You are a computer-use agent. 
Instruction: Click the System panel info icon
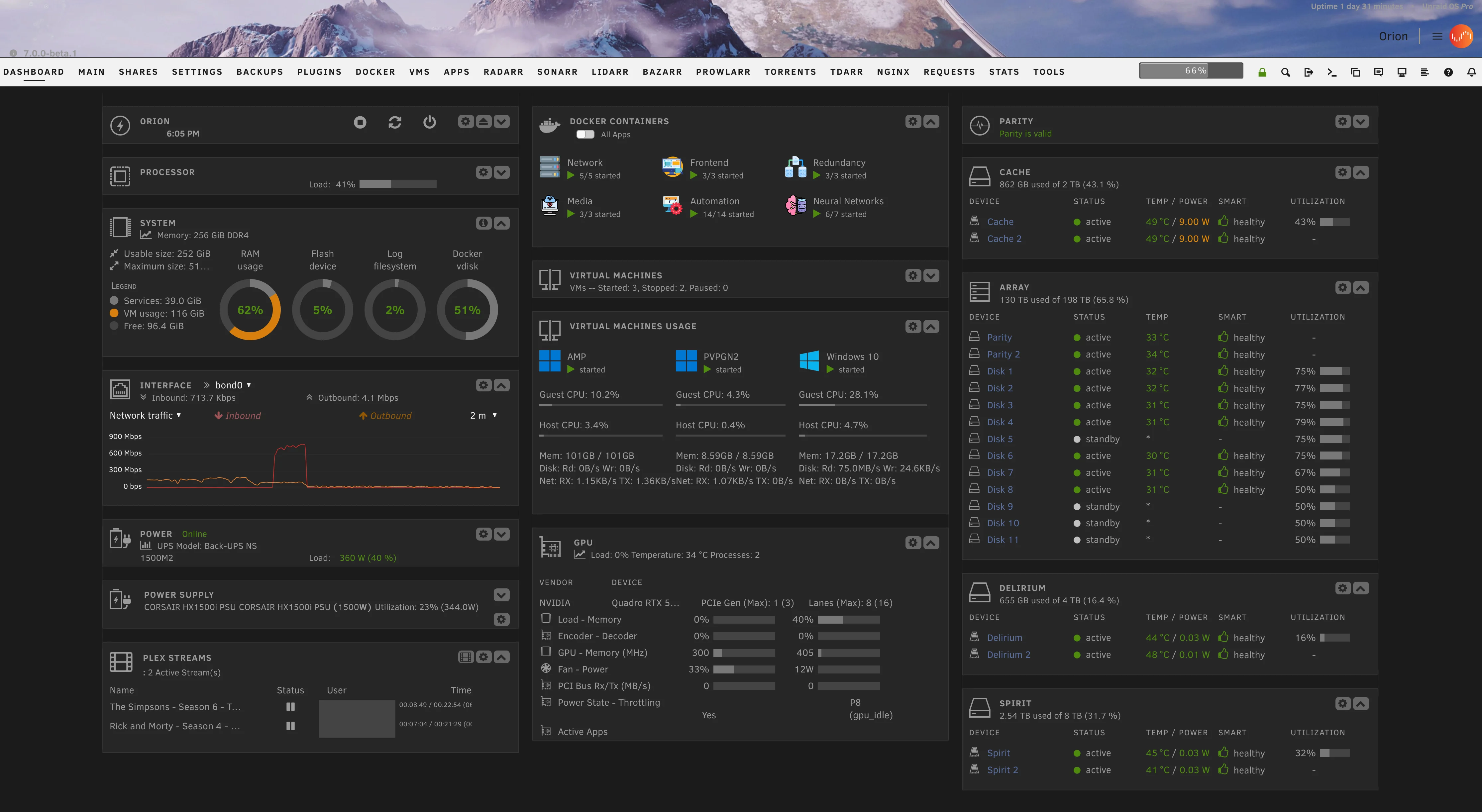[483, 223]
